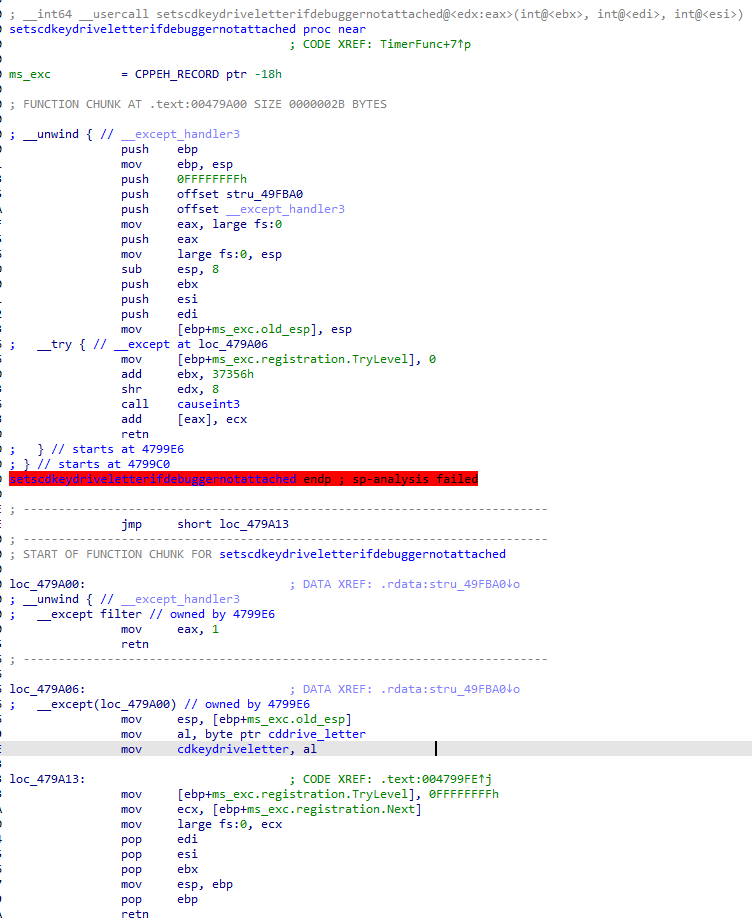The image size is (752, 923).
Task: Follow the 'offset stru_49FBA0' reference
Action: [x=240, y=194]
